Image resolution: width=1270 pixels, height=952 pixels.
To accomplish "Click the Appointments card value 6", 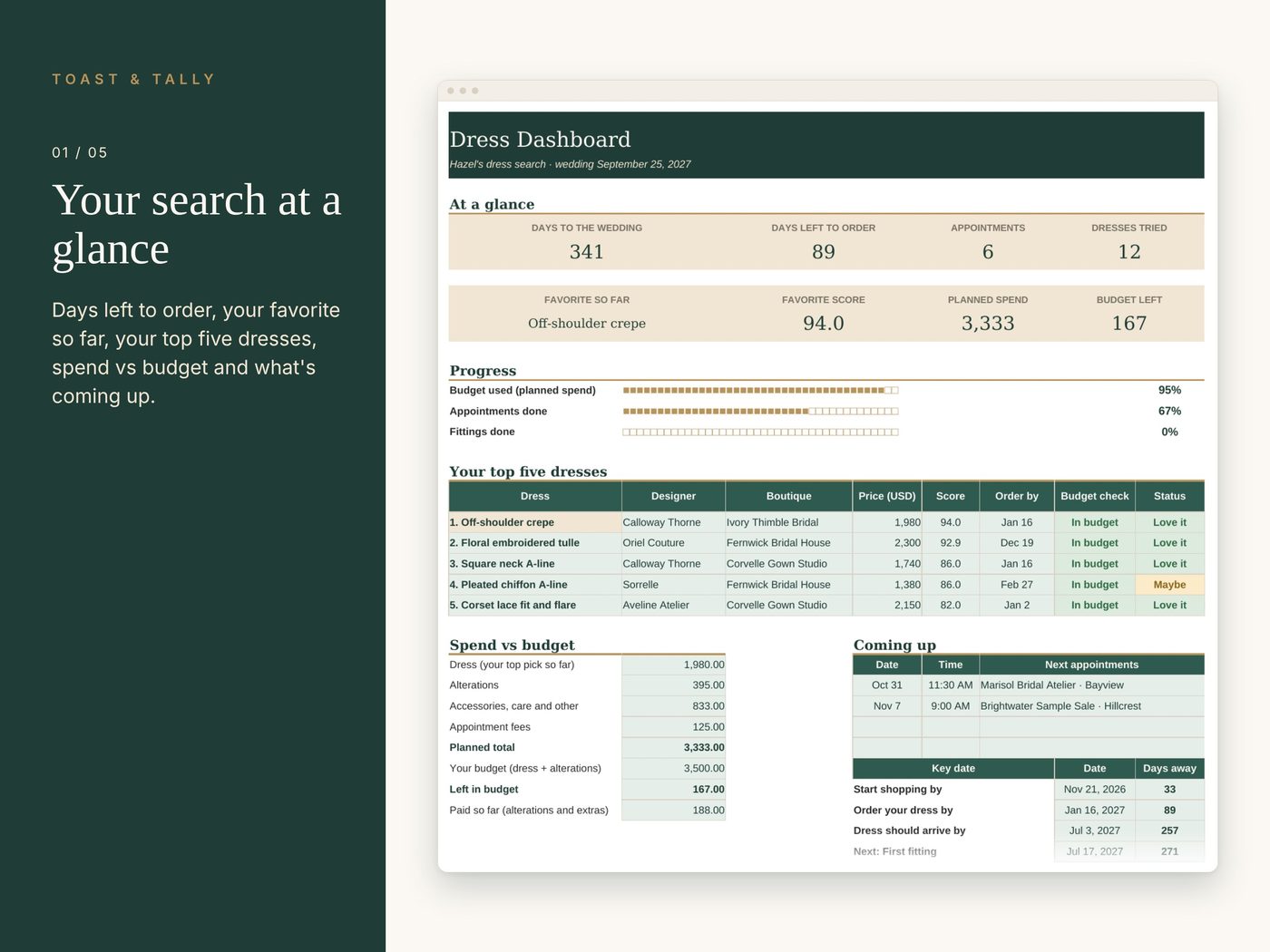I will pos(988,252).
